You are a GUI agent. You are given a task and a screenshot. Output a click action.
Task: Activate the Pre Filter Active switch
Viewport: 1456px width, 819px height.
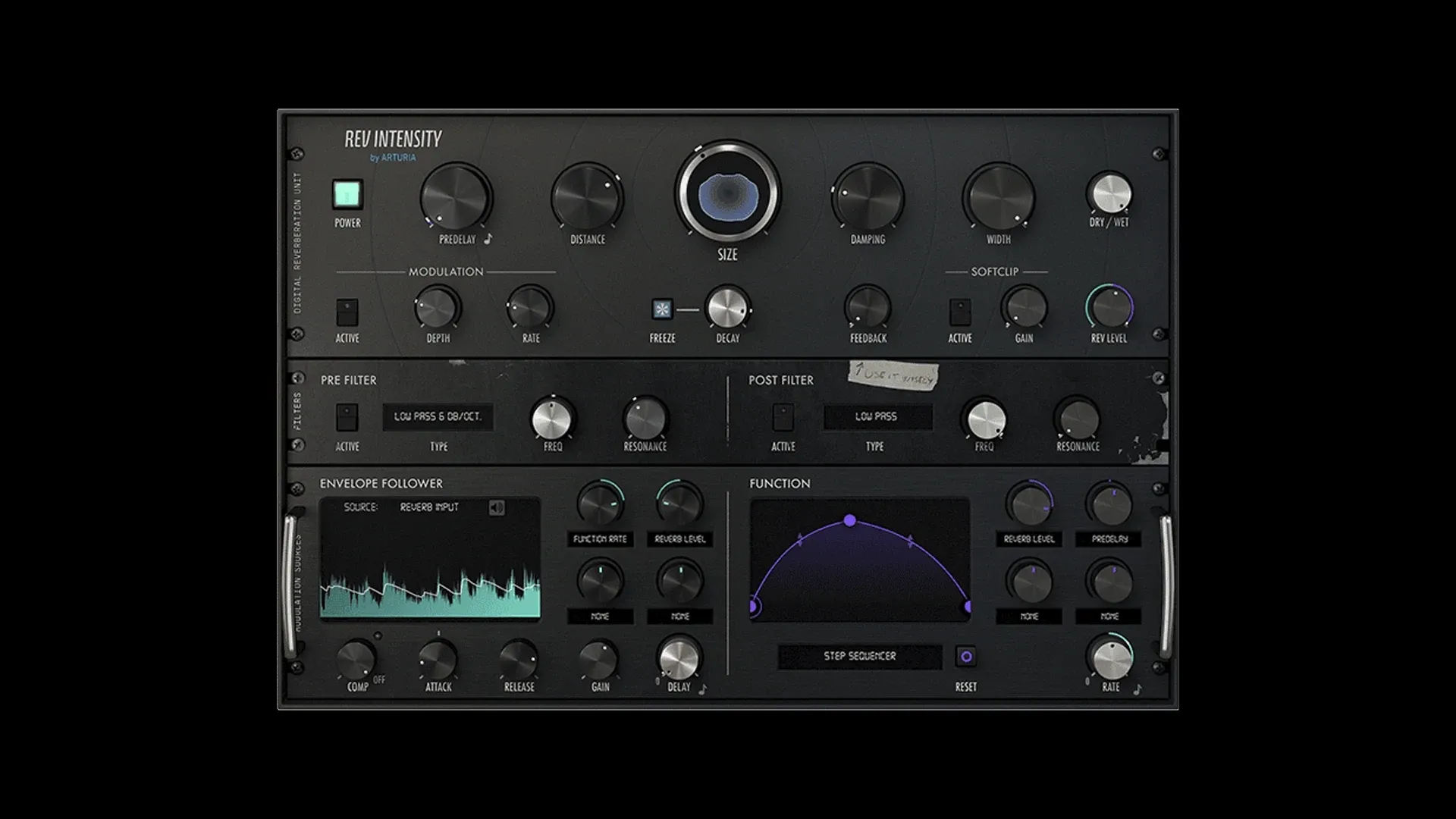pos(348,416)
